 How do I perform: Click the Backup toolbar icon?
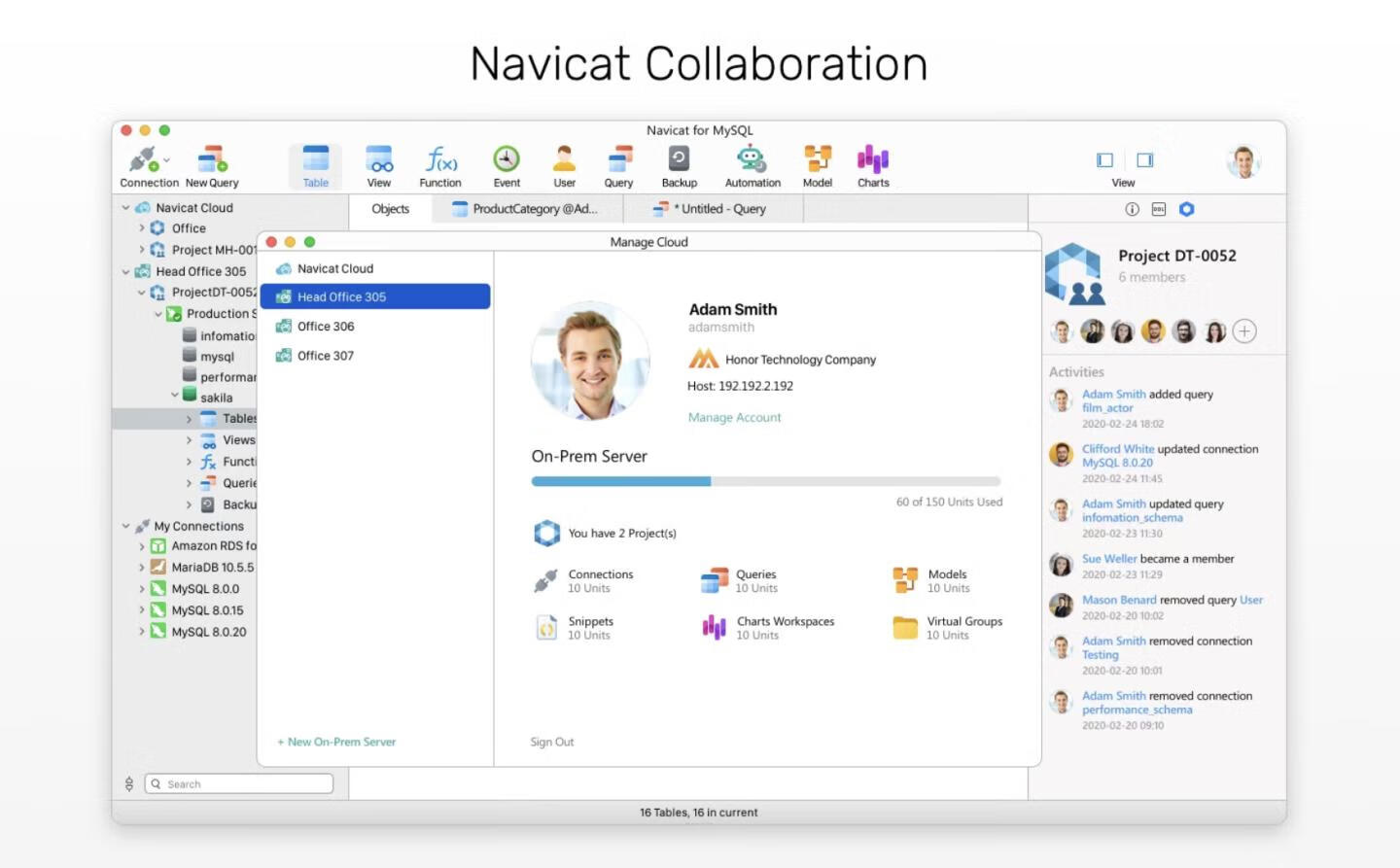click(679, 158)
